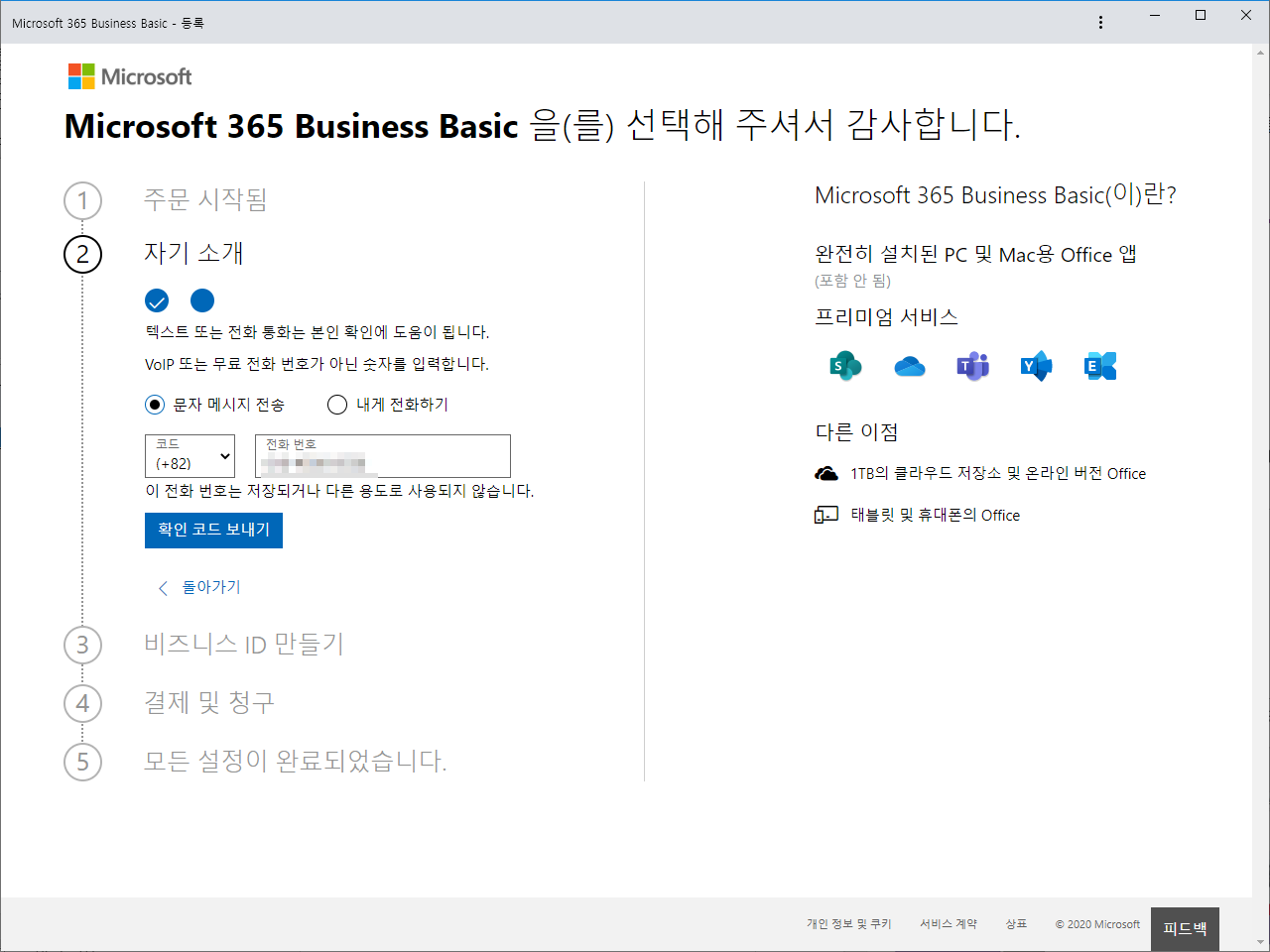The height and width of the screenshot is (952, 1270).
Task: Click step 1 circle 주문 시작됨
Action: pyautogui.click(x=83, y=201)
